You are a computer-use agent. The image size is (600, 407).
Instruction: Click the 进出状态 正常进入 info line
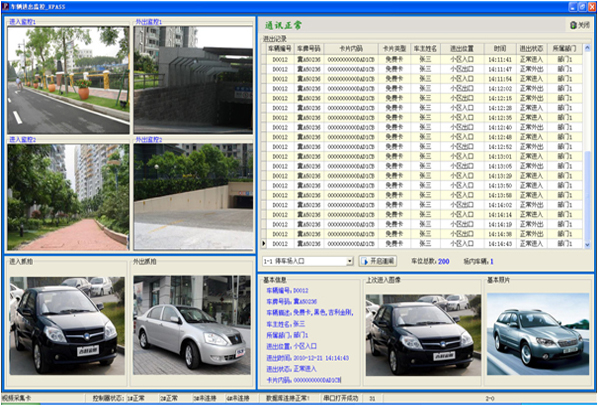[x=292, y=369]
